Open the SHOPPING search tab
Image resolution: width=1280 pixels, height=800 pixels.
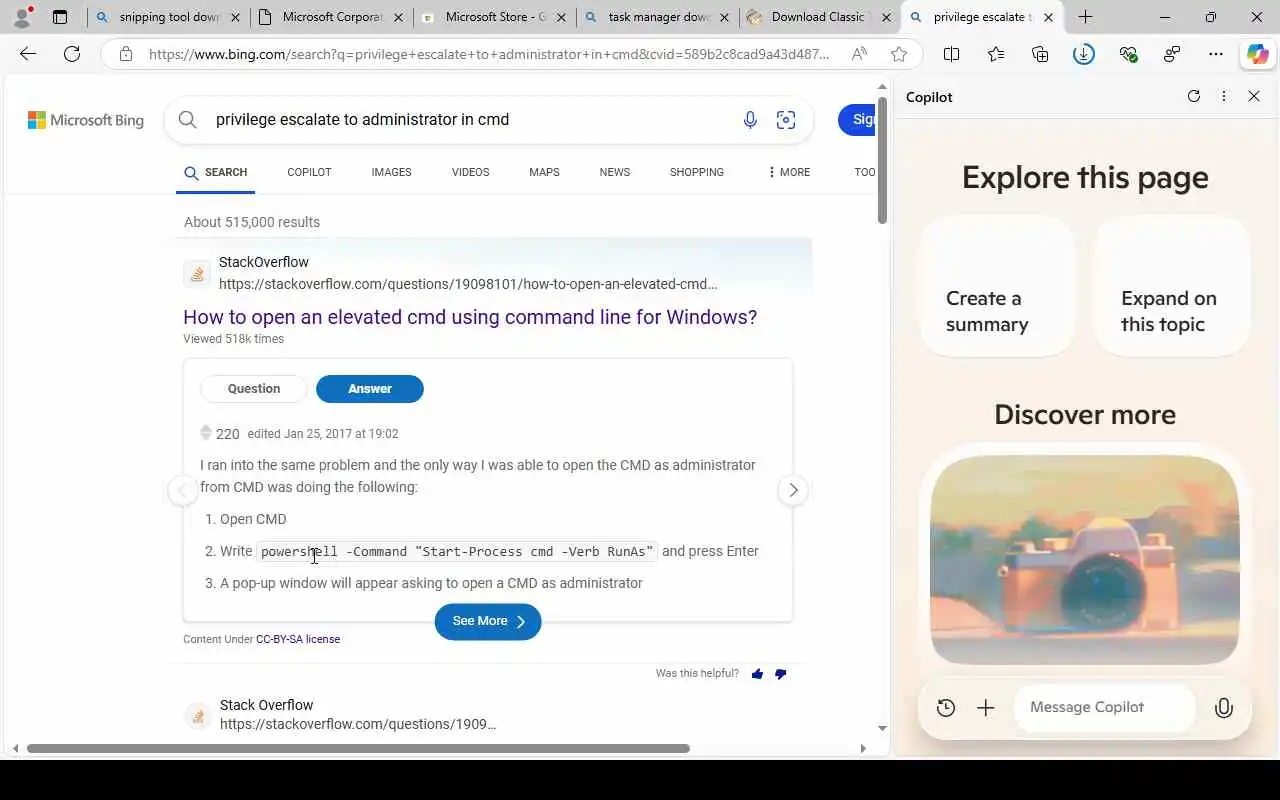coord(697,172)
